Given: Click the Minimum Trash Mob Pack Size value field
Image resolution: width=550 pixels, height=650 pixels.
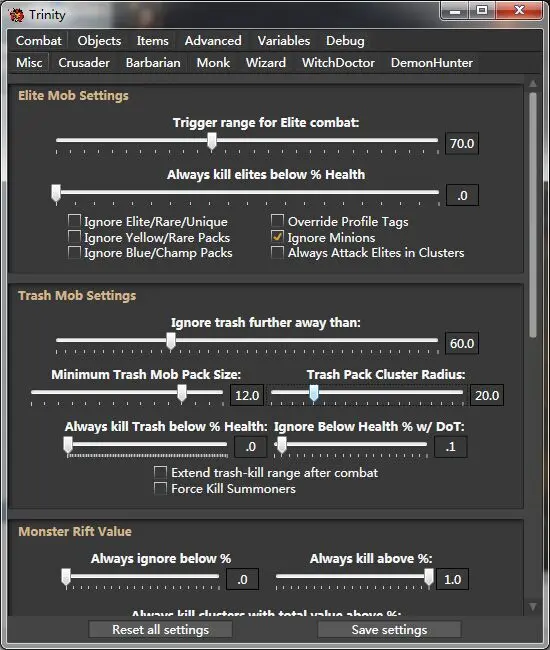Looking at the screenshot, I should click(x=247, y=395).
